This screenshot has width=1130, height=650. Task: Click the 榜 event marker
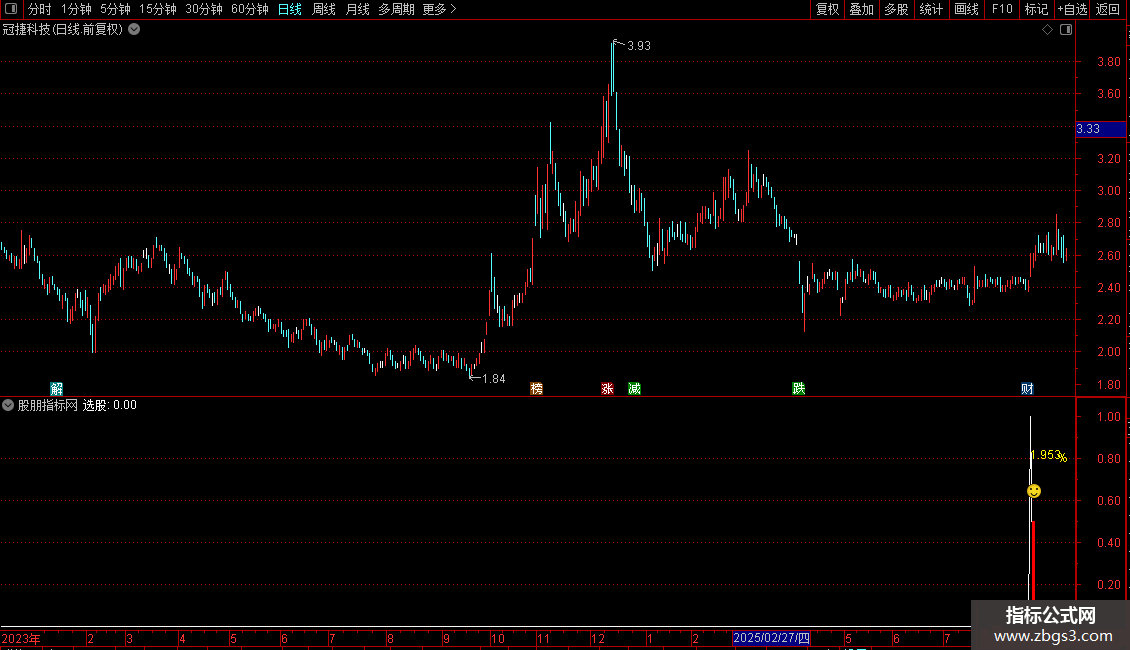(x=536, y=389)
